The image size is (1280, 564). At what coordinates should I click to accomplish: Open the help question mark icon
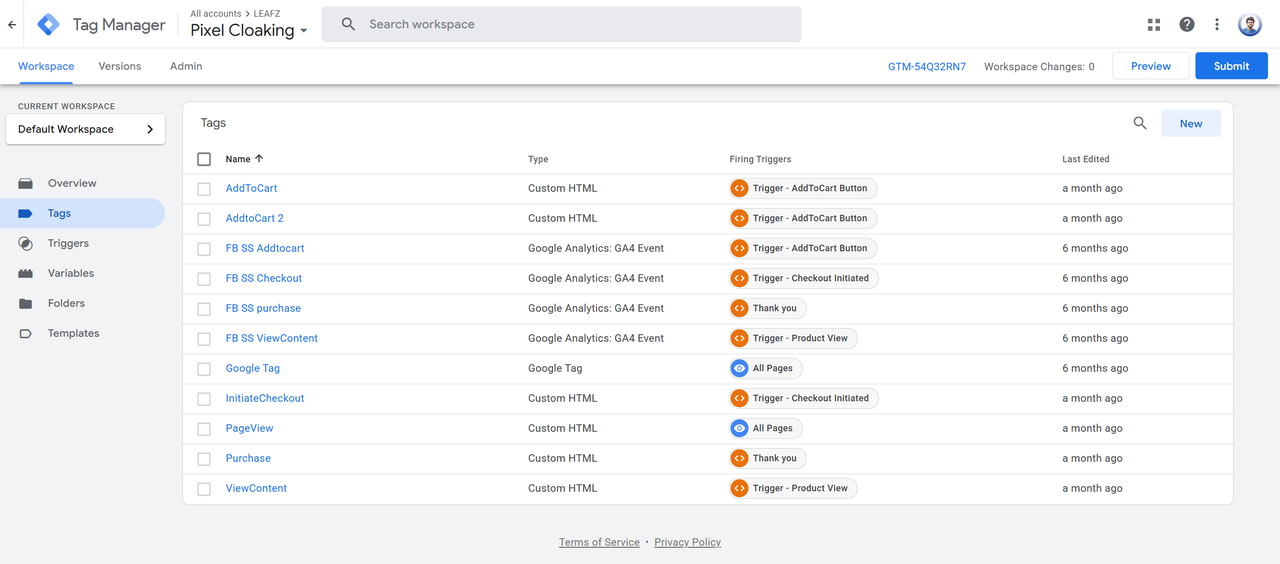click(1187, 24)
